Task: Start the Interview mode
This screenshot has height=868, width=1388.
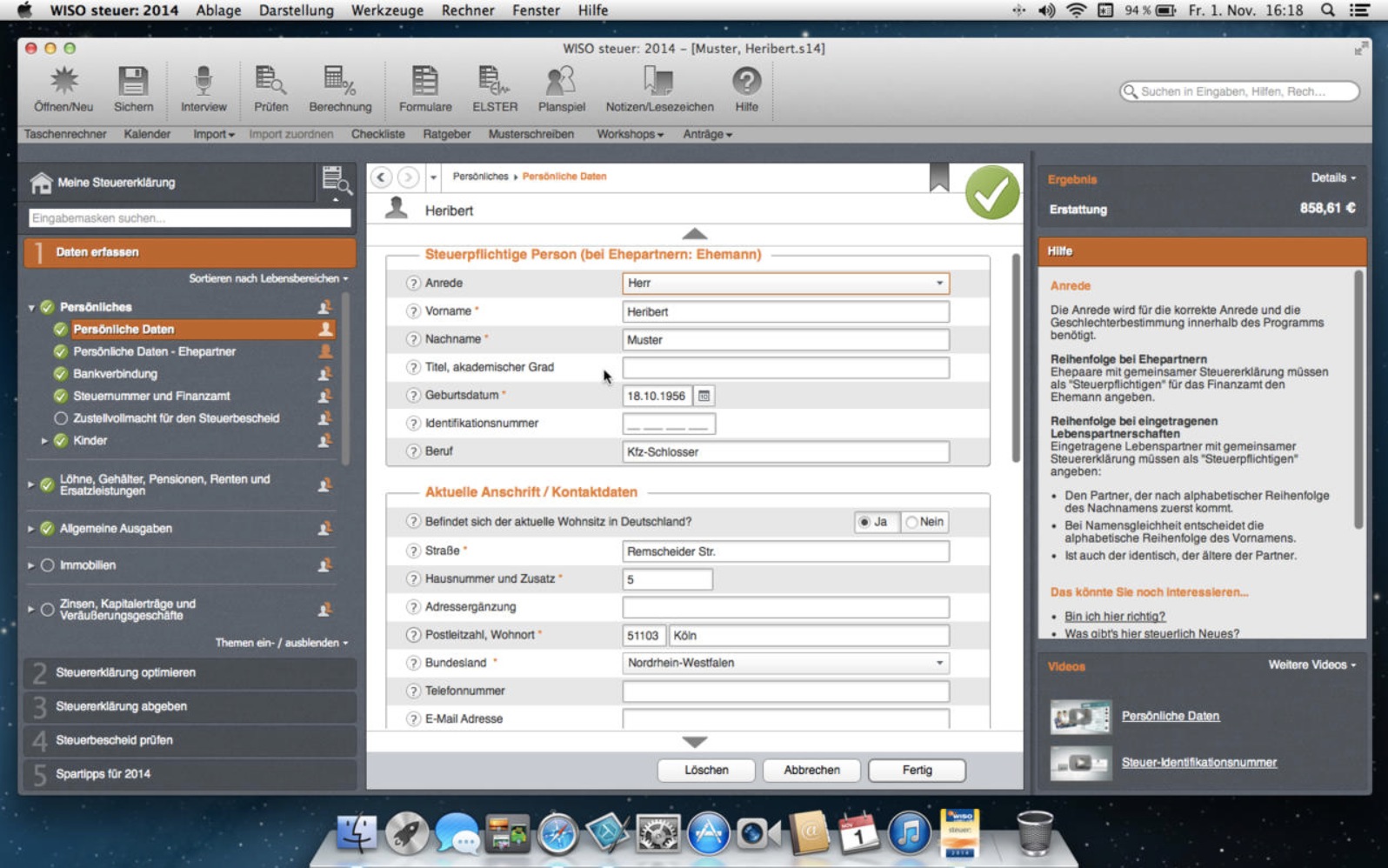Action: (x=204, y=88)
